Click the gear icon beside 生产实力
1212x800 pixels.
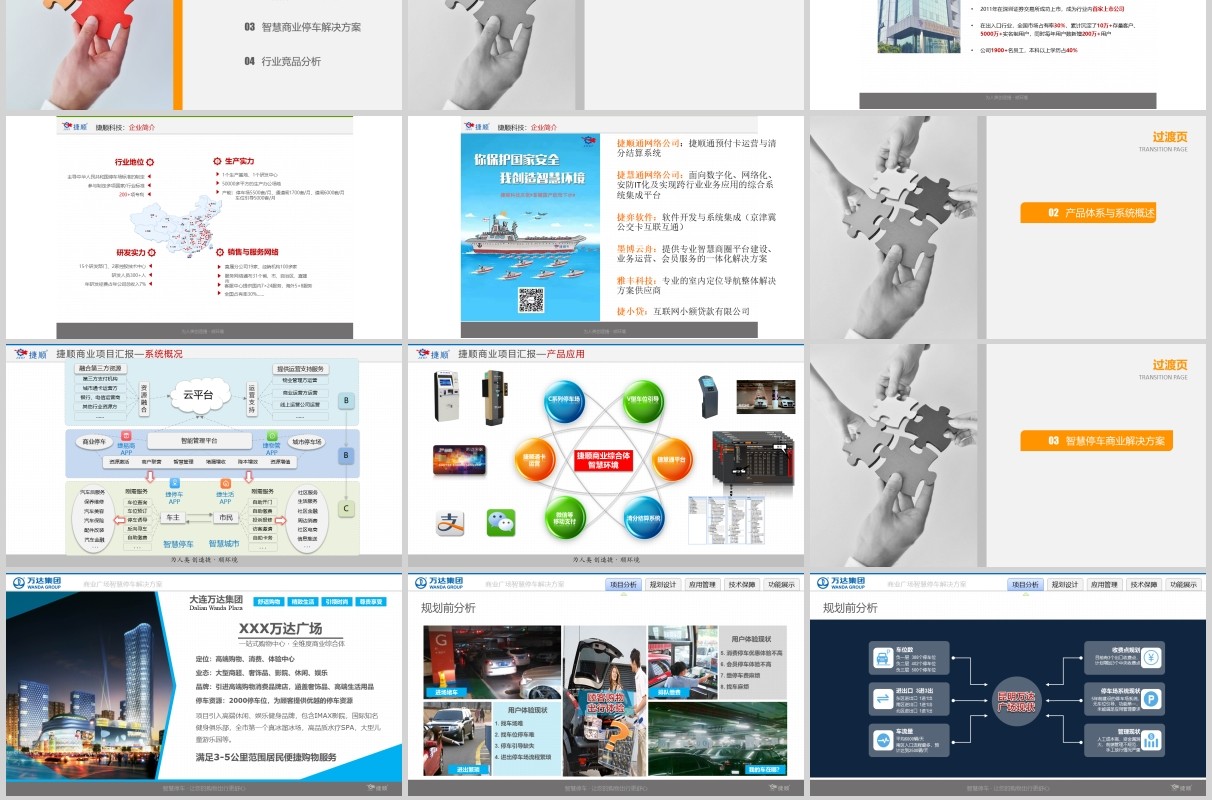pyautogui.click(x=216, y=161)
